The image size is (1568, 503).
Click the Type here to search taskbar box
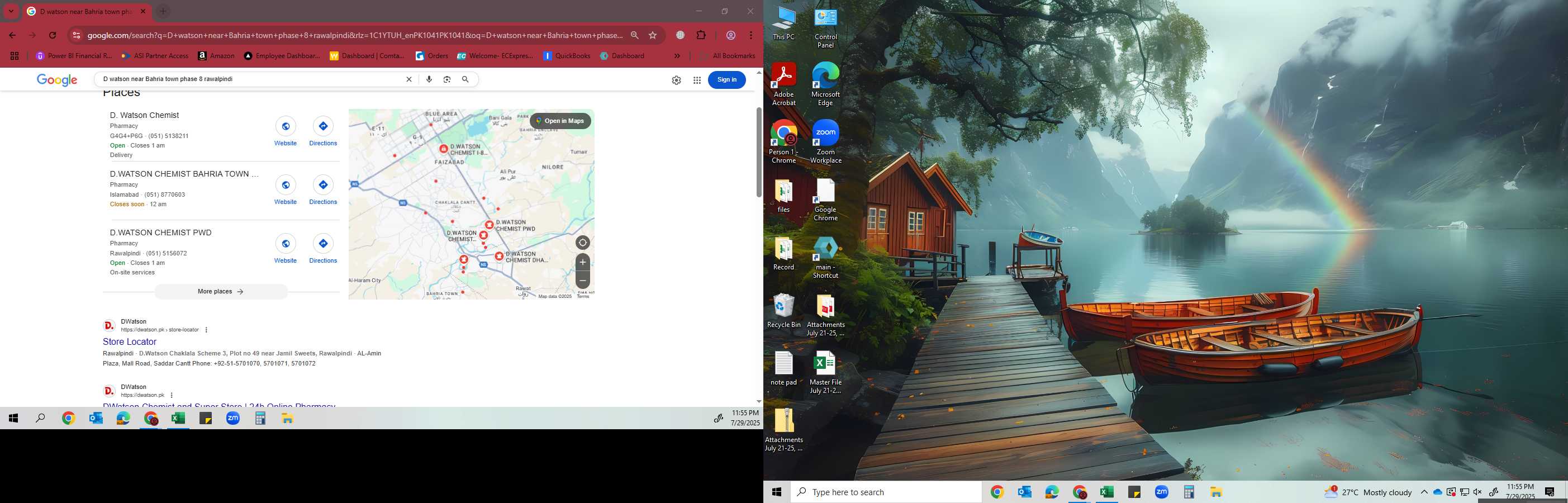click(886, 492)
